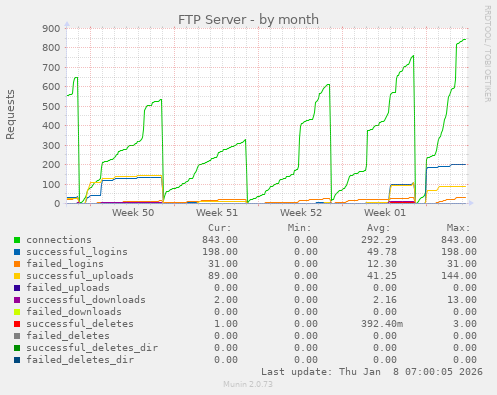497x395 pixels.
Task: Click the right arrowhead of the x-axis
Action: (x=471, y=203)
